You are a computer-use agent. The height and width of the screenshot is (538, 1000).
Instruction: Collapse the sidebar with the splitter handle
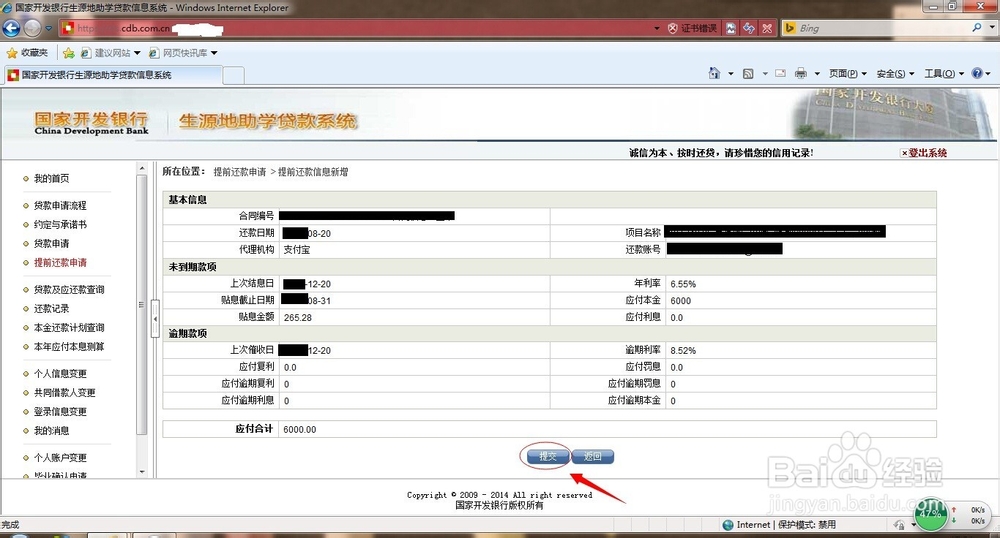click(x=154, y=318)
